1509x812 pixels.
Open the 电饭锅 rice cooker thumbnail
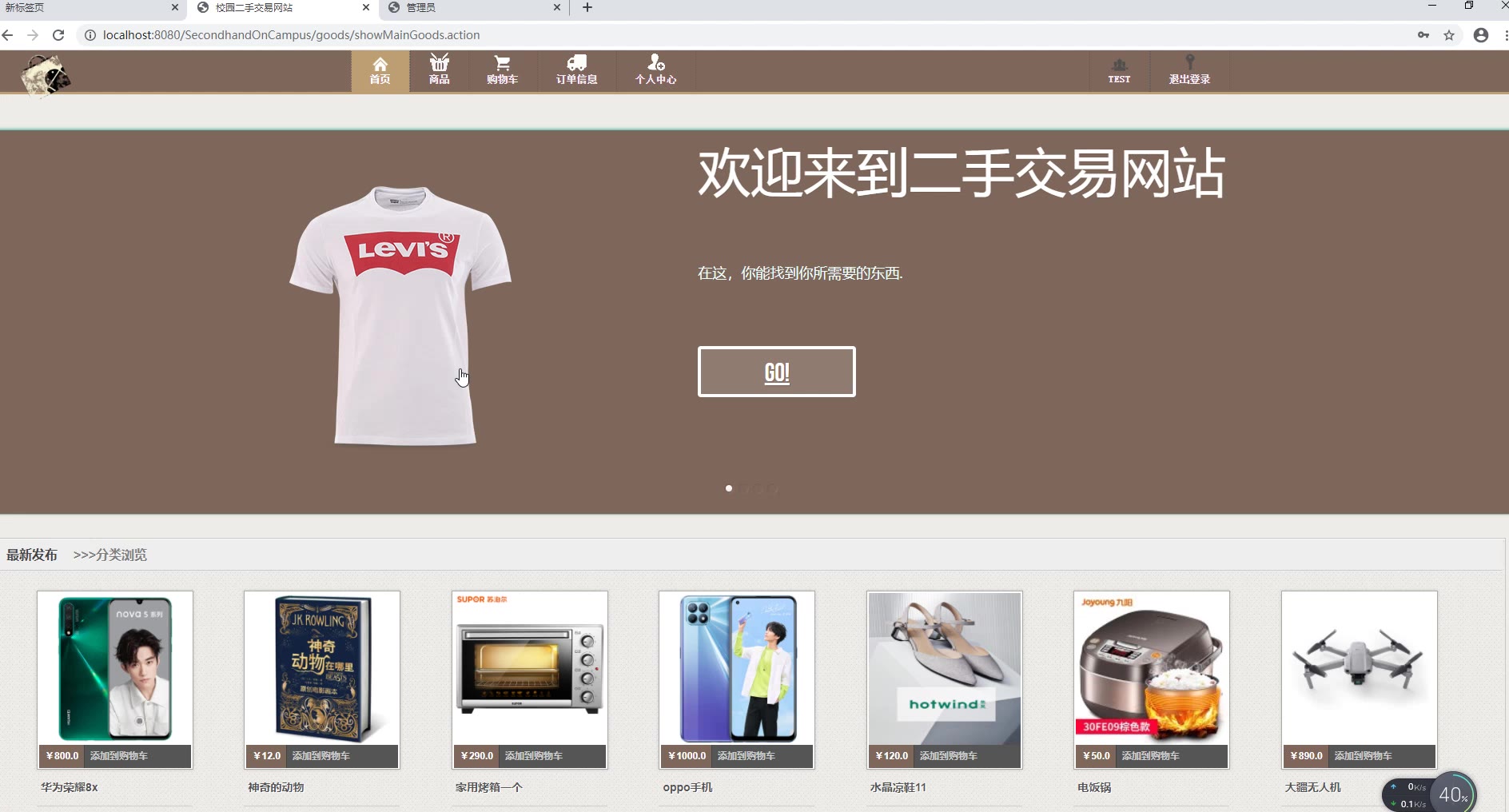(1152, 669)
